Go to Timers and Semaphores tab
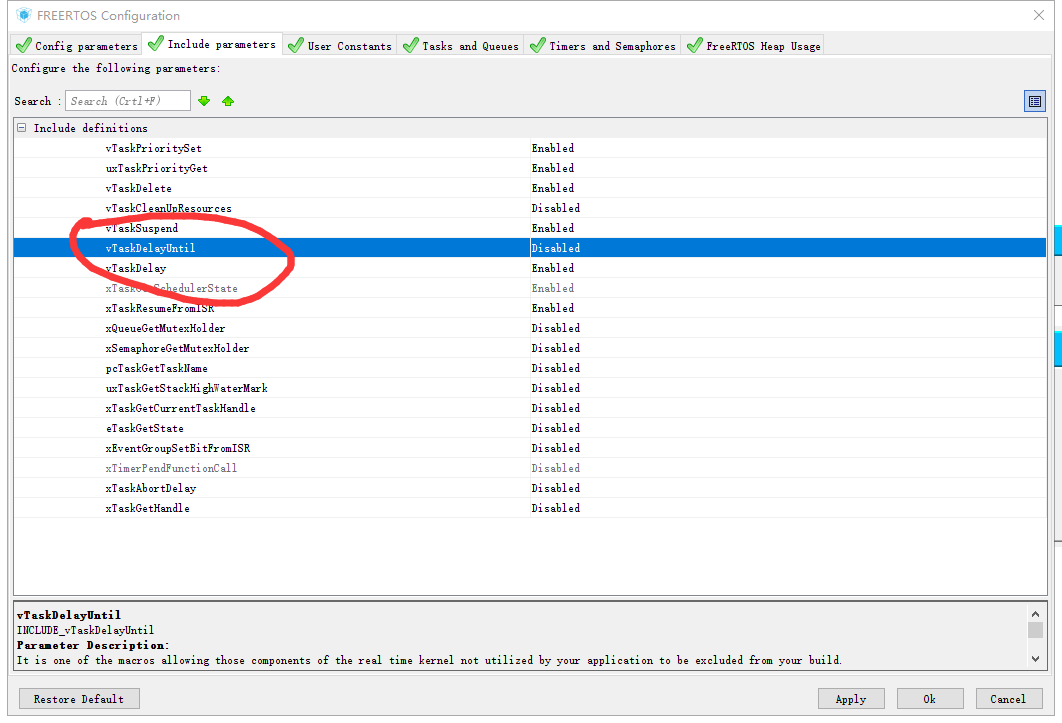 pos(603,45)
